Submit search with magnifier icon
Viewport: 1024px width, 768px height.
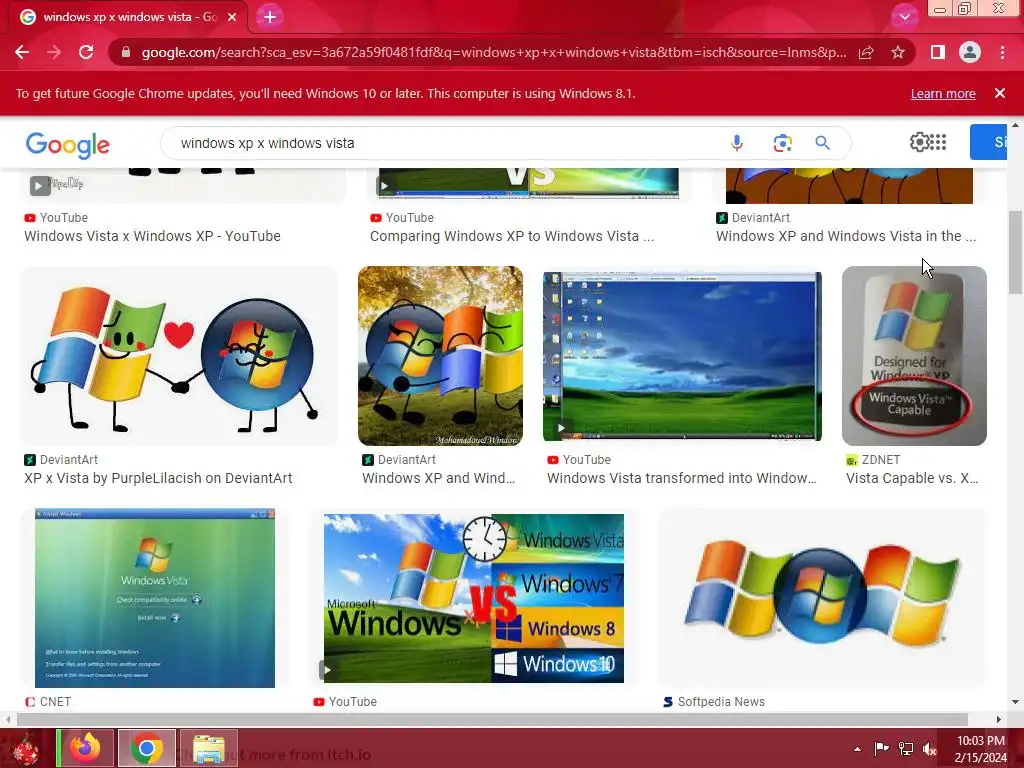[823, 143]
